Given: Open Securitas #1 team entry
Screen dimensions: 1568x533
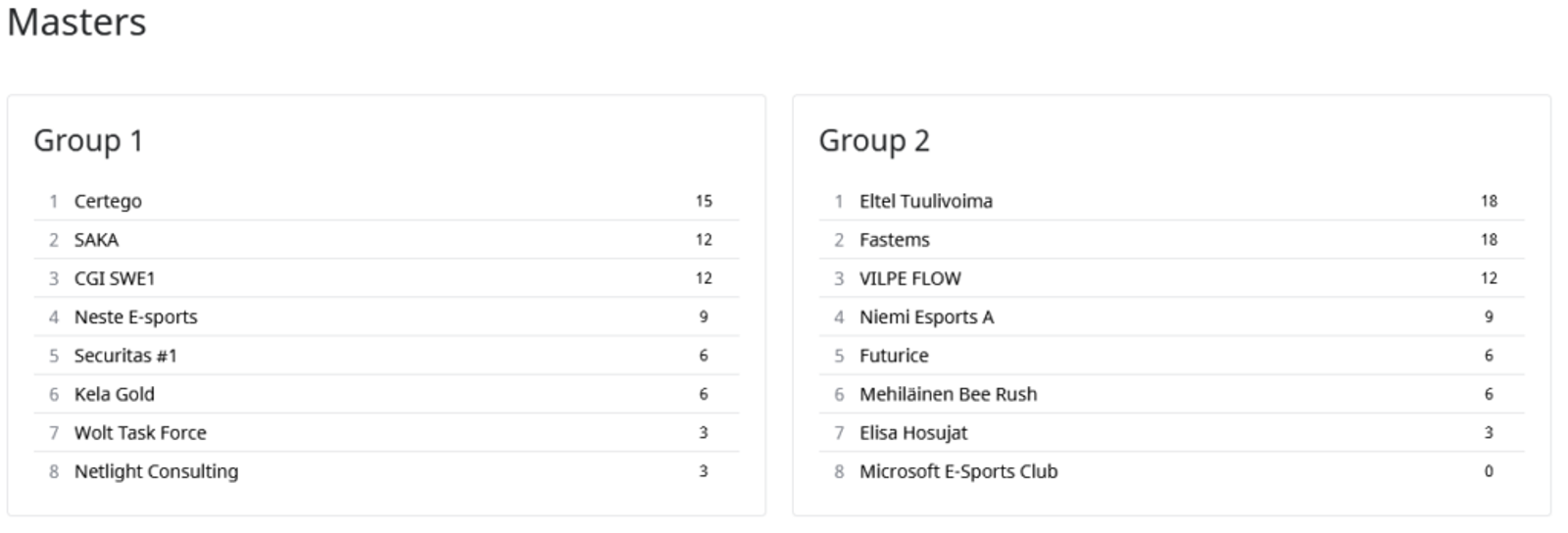Looking at the screenshot, I should (125, 356).
